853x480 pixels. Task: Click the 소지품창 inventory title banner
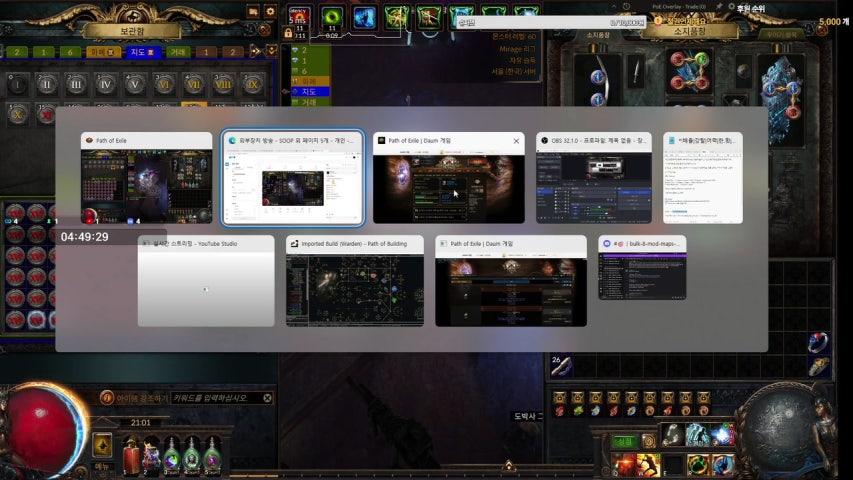pyautogui.click(x=690, y=31)
